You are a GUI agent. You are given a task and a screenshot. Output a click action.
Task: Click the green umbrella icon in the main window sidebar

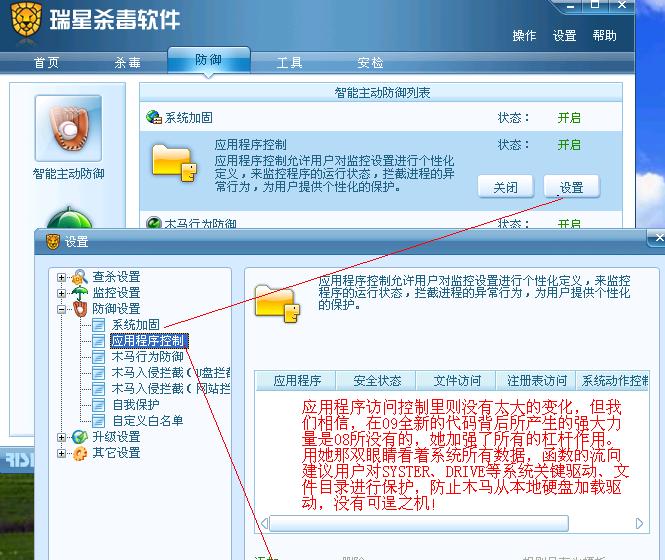69,217
